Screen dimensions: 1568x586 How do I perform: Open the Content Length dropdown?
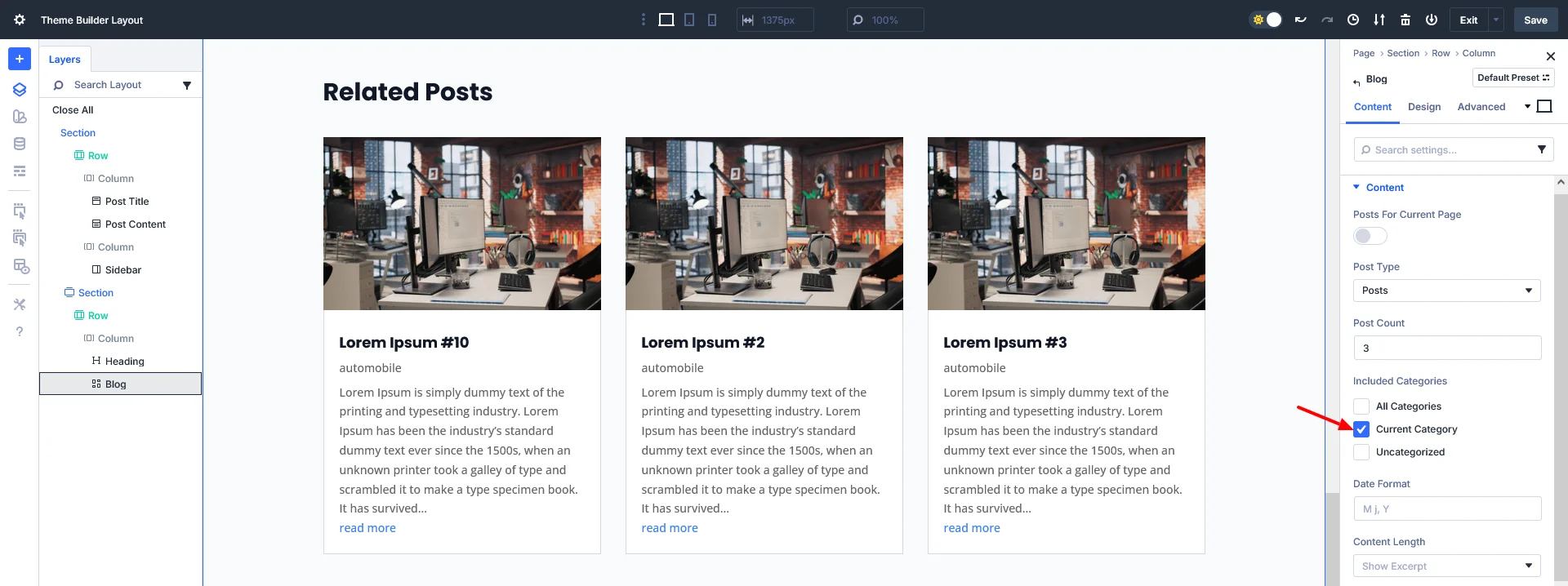click(x=1446, y=566)
